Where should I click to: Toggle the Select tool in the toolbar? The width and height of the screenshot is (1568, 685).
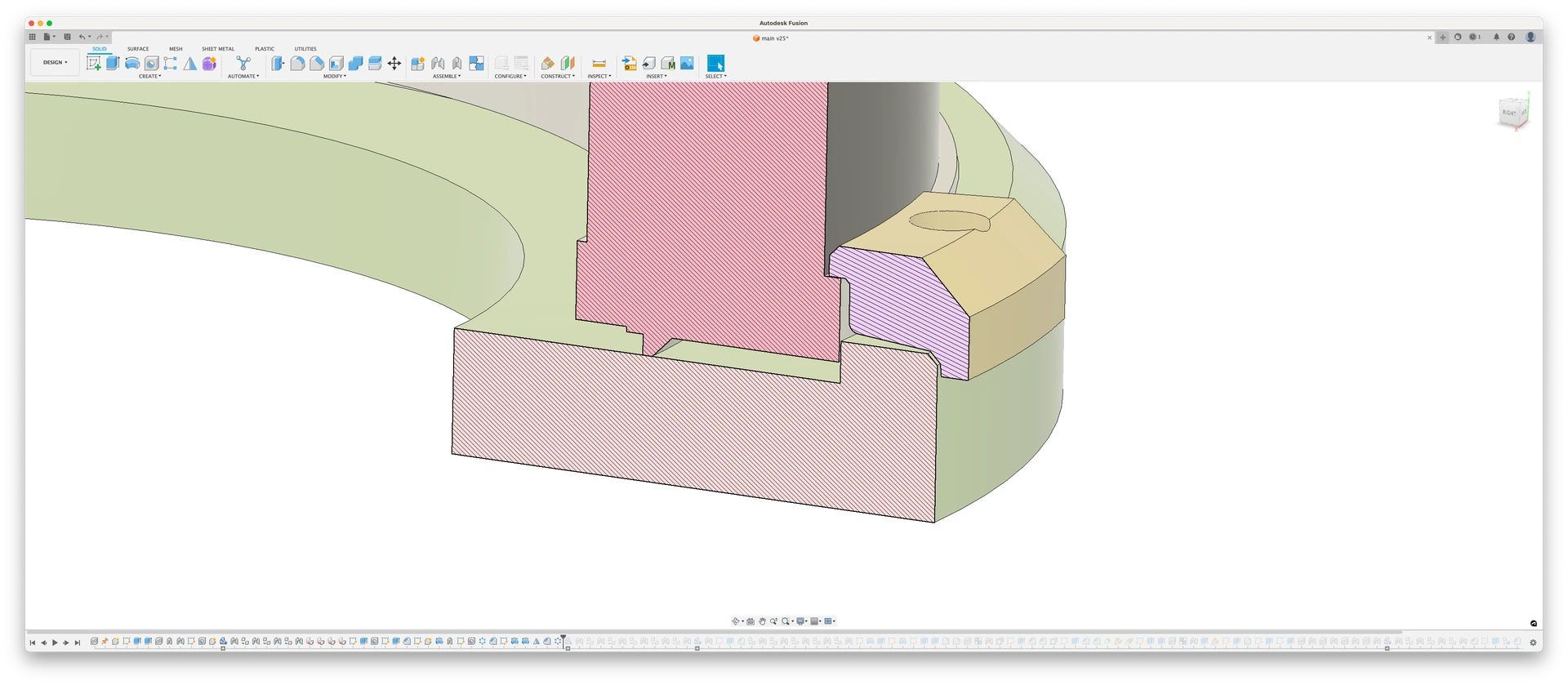pos(715,64)
